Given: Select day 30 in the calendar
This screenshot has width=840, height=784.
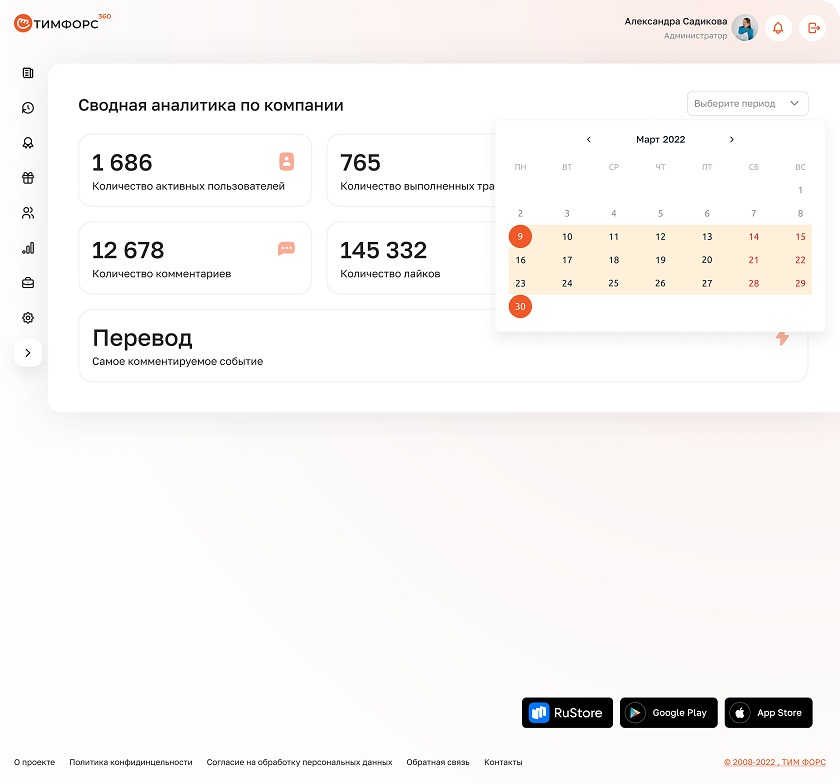Looking at the screenshot, I should click(520, 307).
